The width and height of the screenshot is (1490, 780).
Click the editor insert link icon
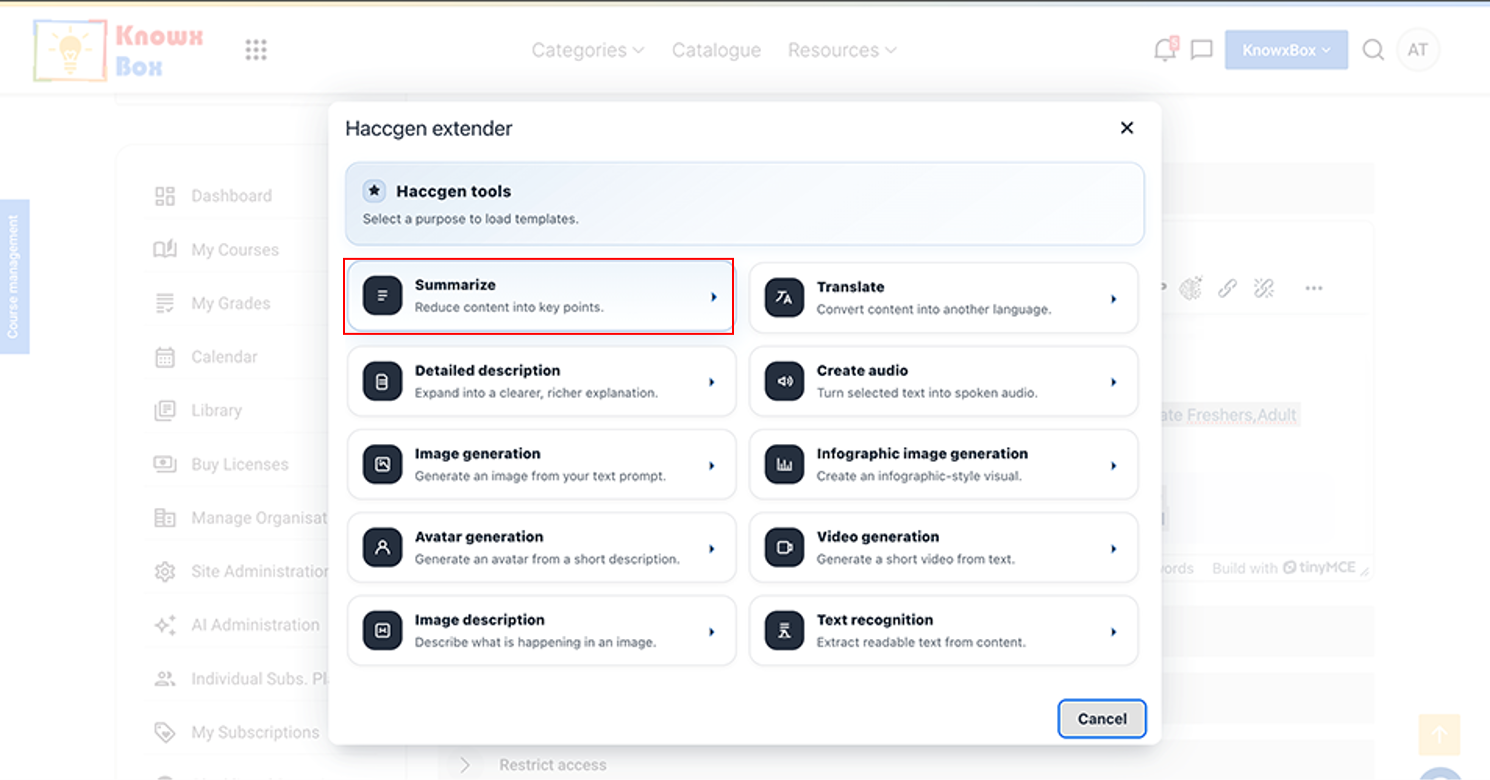coord(1227,288)
